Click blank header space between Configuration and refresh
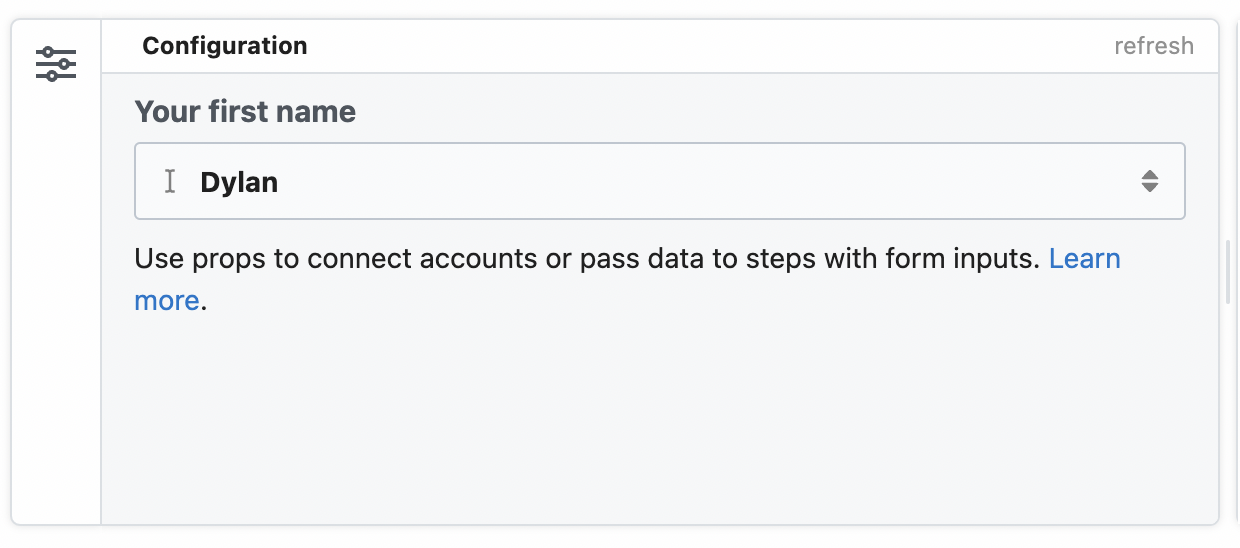Screen dimensions: 1240x548 [x=700, y=46]
